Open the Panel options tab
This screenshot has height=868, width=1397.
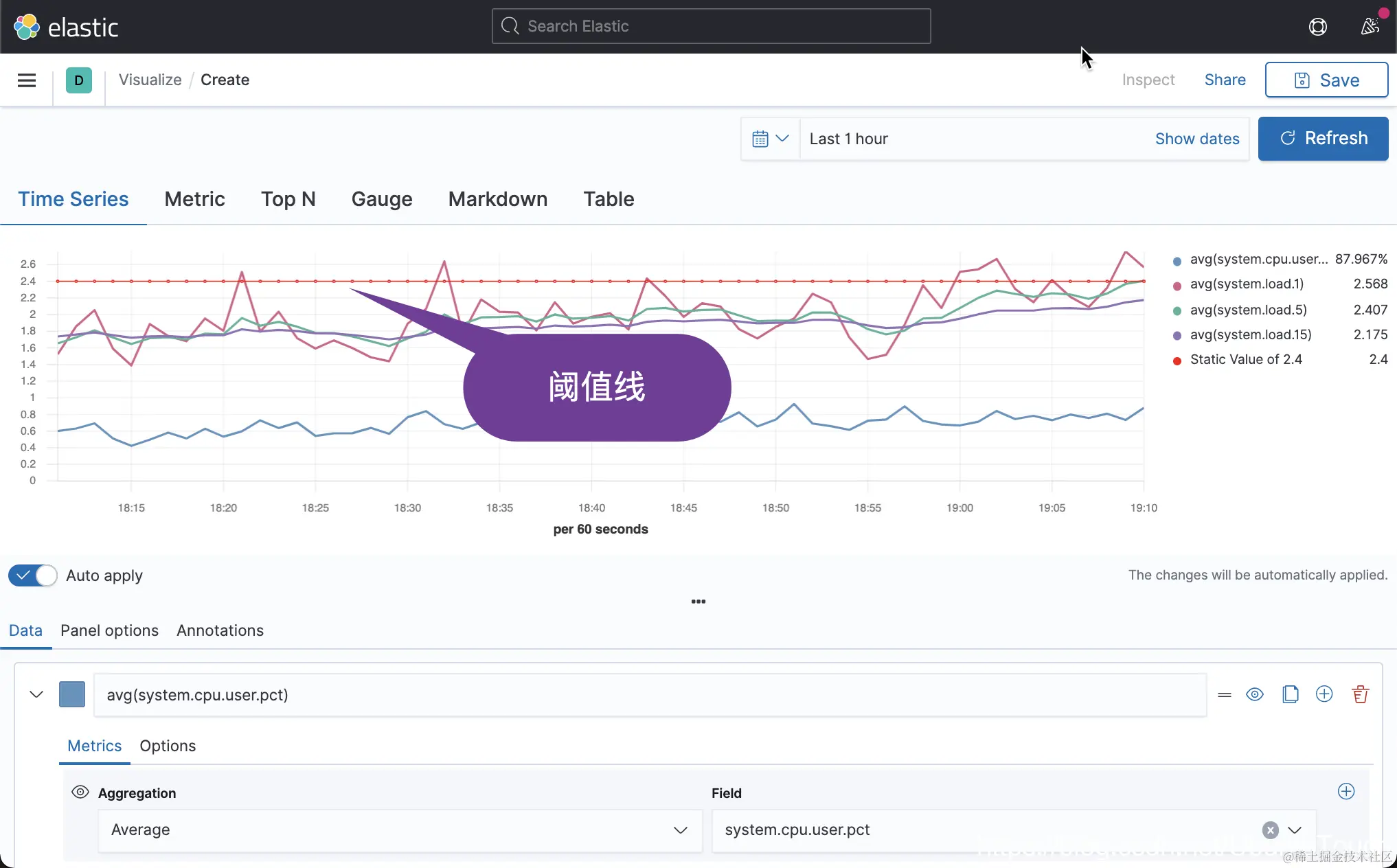coord(109,630)
